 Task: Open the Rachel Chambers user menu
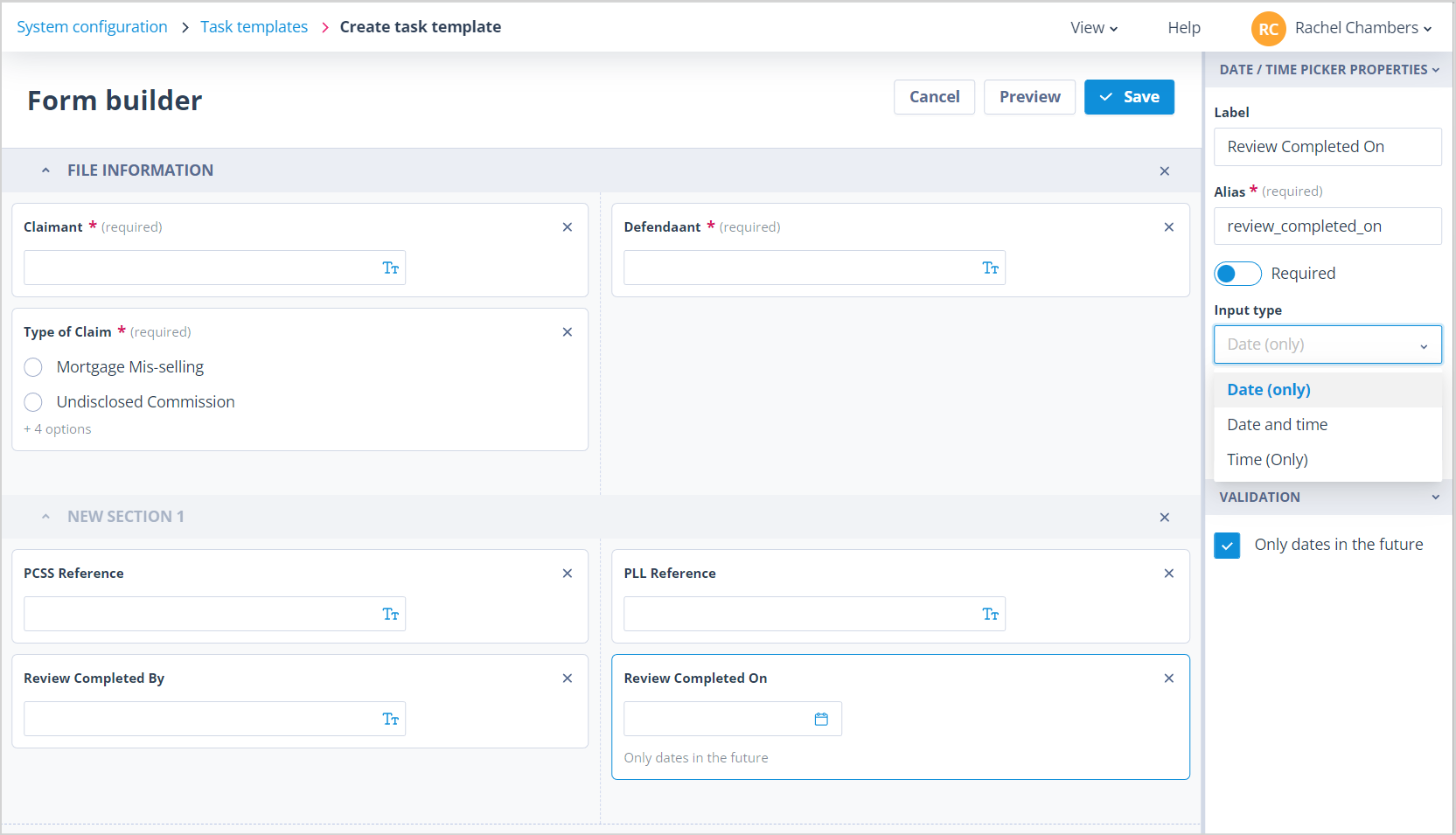click(1362, 28)
